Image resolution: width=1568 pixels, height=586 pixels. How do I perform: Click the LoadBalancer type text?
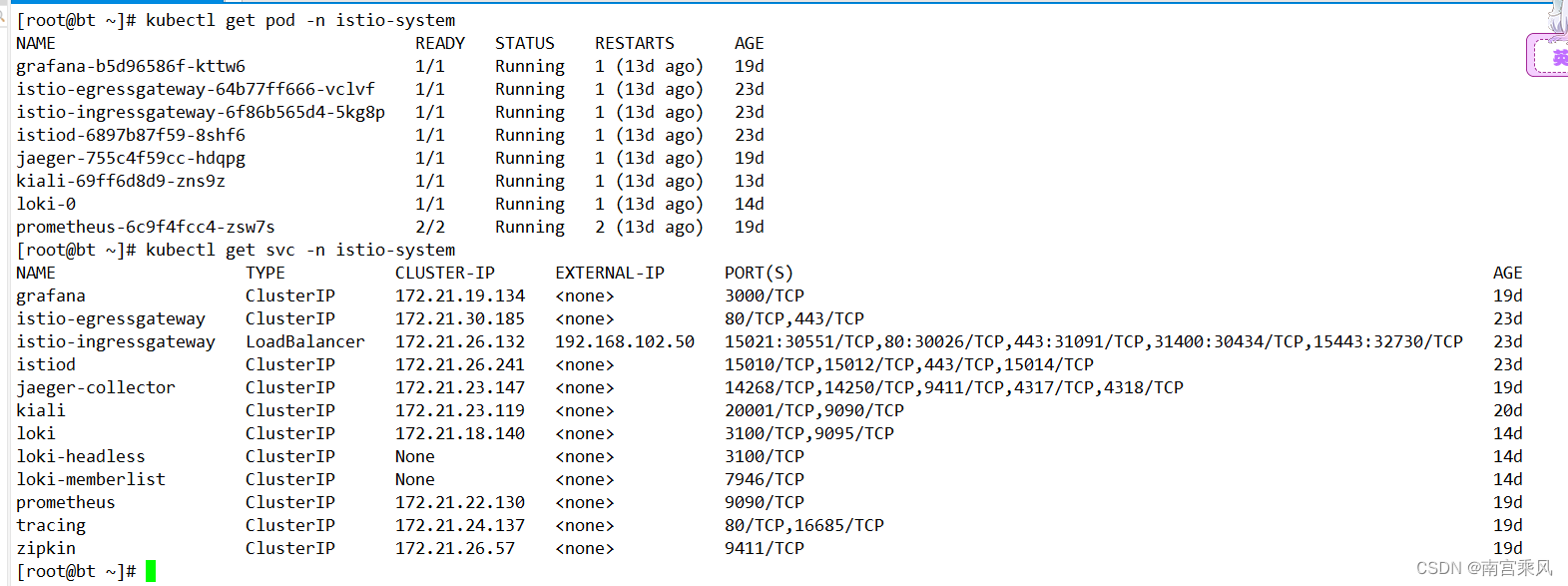point(305,341)
